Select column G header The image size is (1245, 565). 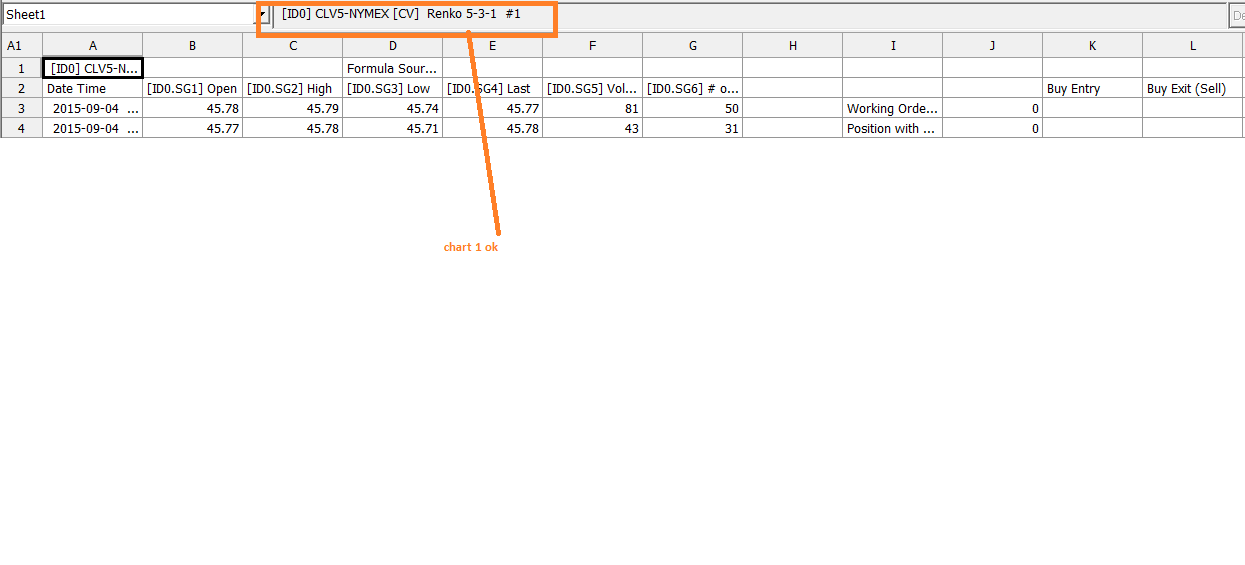point(693,46)
